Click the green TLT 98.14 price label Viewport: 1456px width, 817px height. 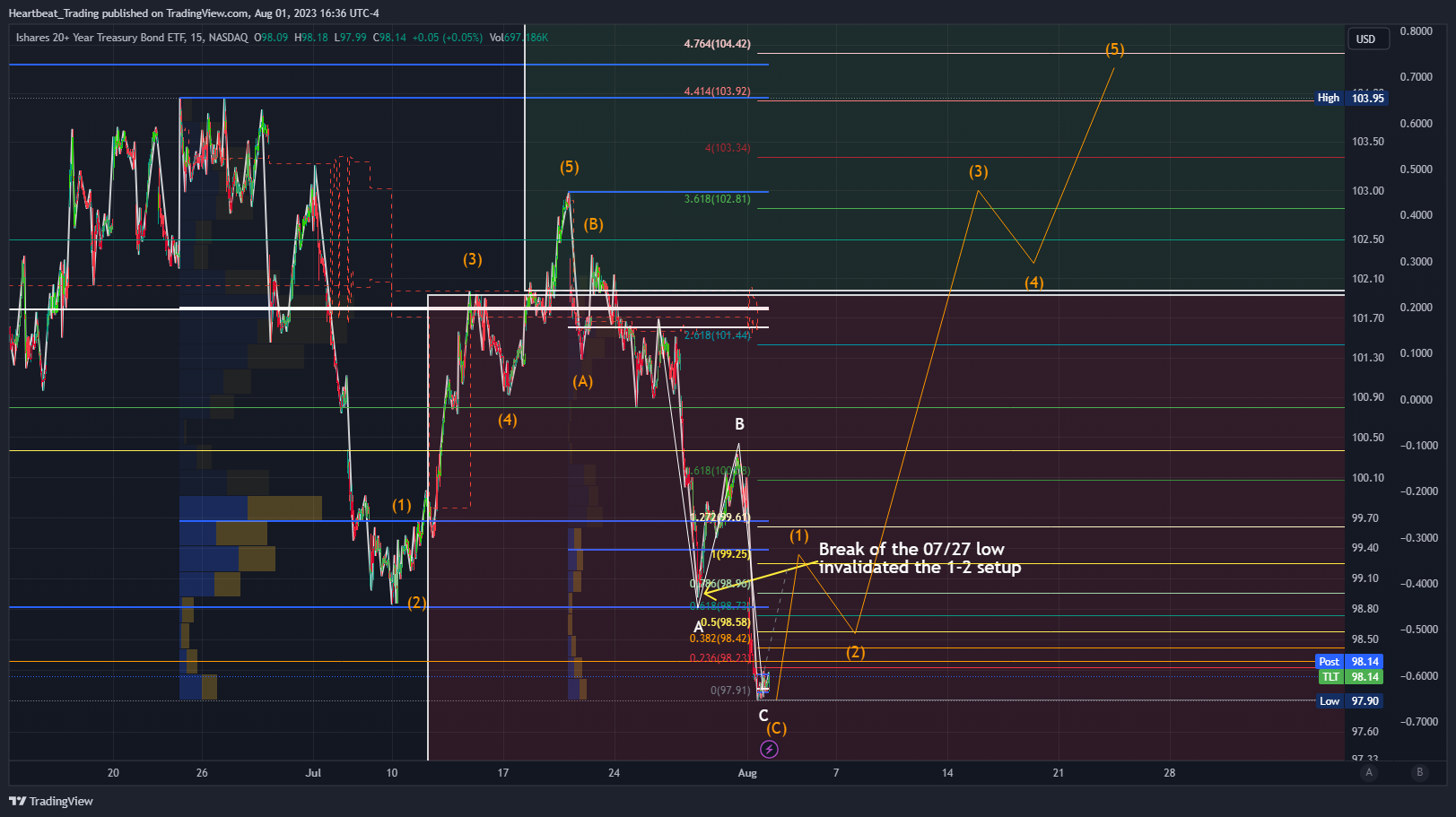1350,677
